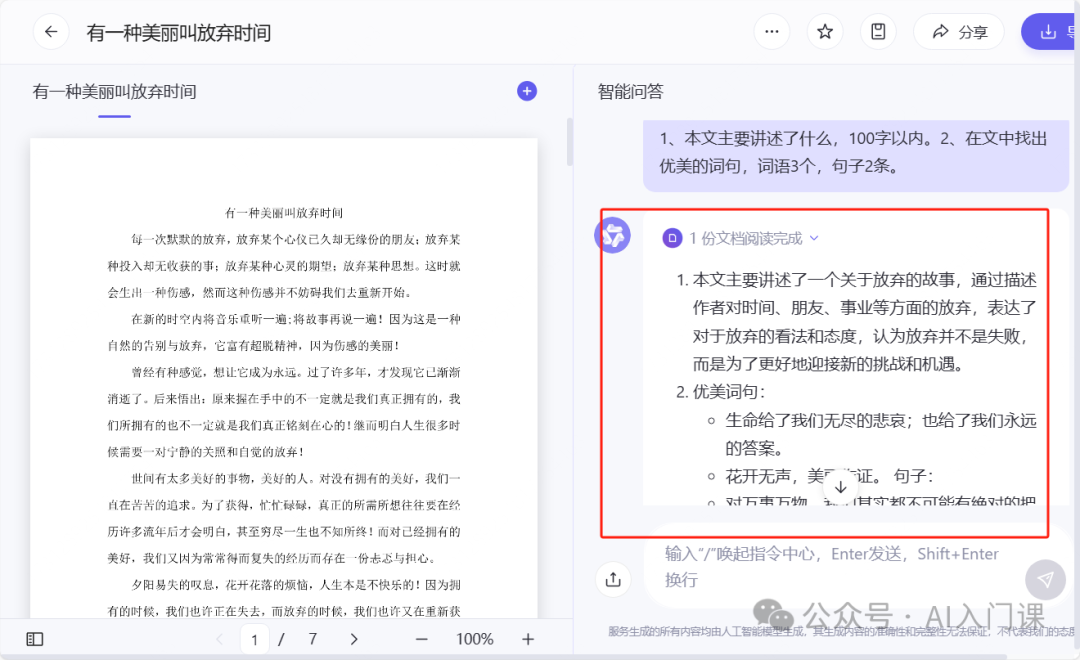Star this document as favorite
1080x660 pixels.
pos(825,32)
